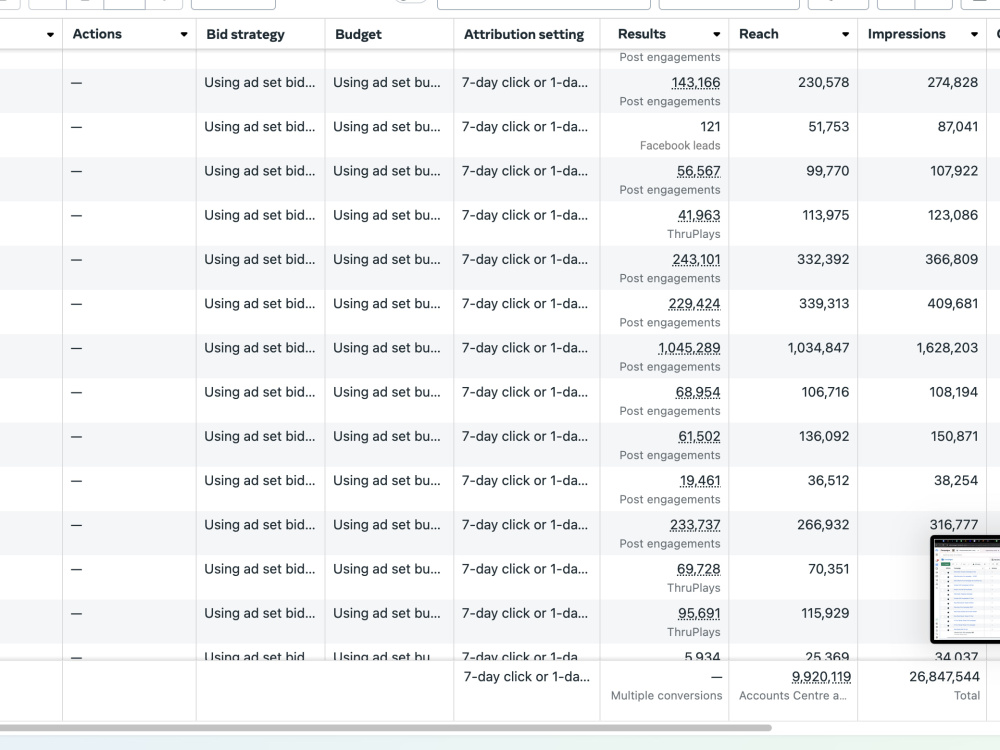Screen dimensions: 1000x750
Task: Select reach value 115,929
Action: 825,614
